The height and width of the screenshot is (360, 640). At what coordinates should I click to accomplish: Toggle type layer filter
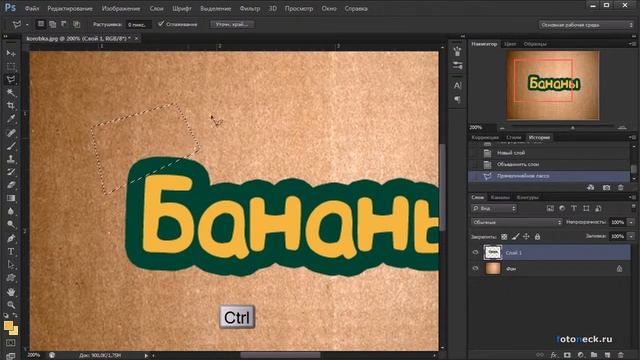click(x=574, y=208)
